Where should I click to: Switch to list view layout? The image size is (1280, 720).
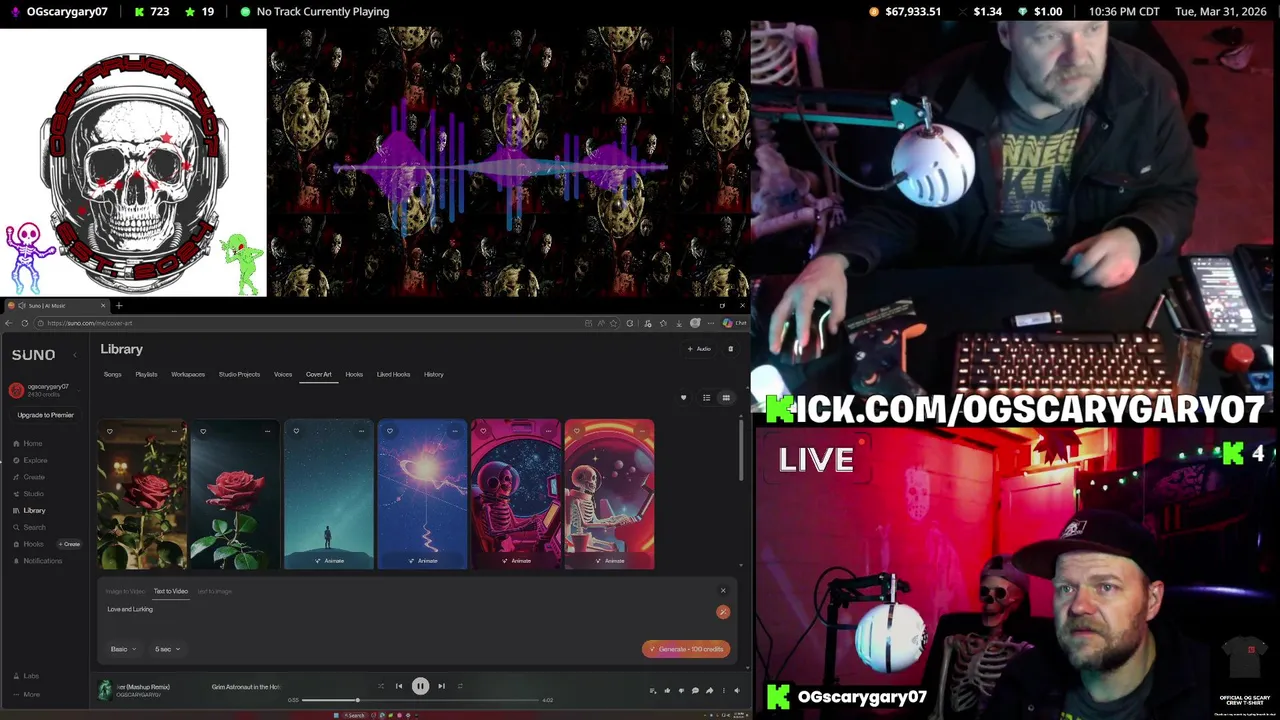tap(706, 398)
